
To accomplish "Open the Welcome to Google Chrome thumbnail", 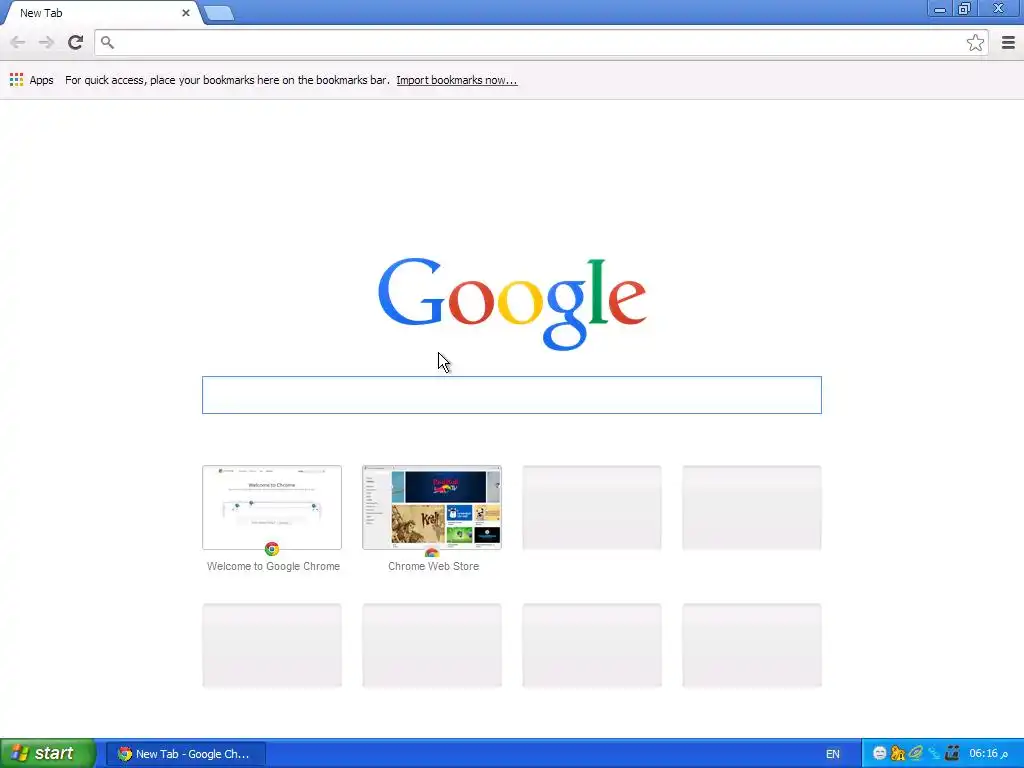I will (x=272, y=507).
